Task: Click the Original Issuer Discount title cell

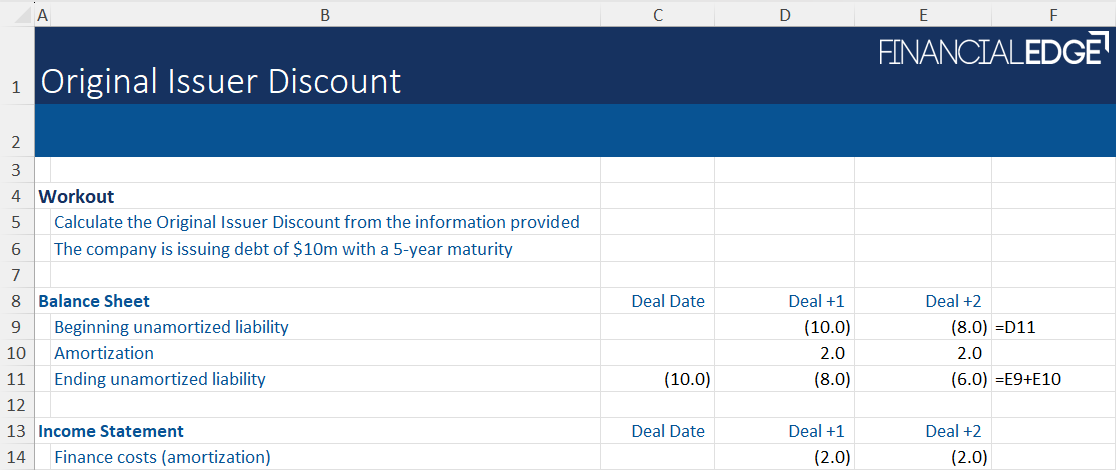Action: point(220,81)
